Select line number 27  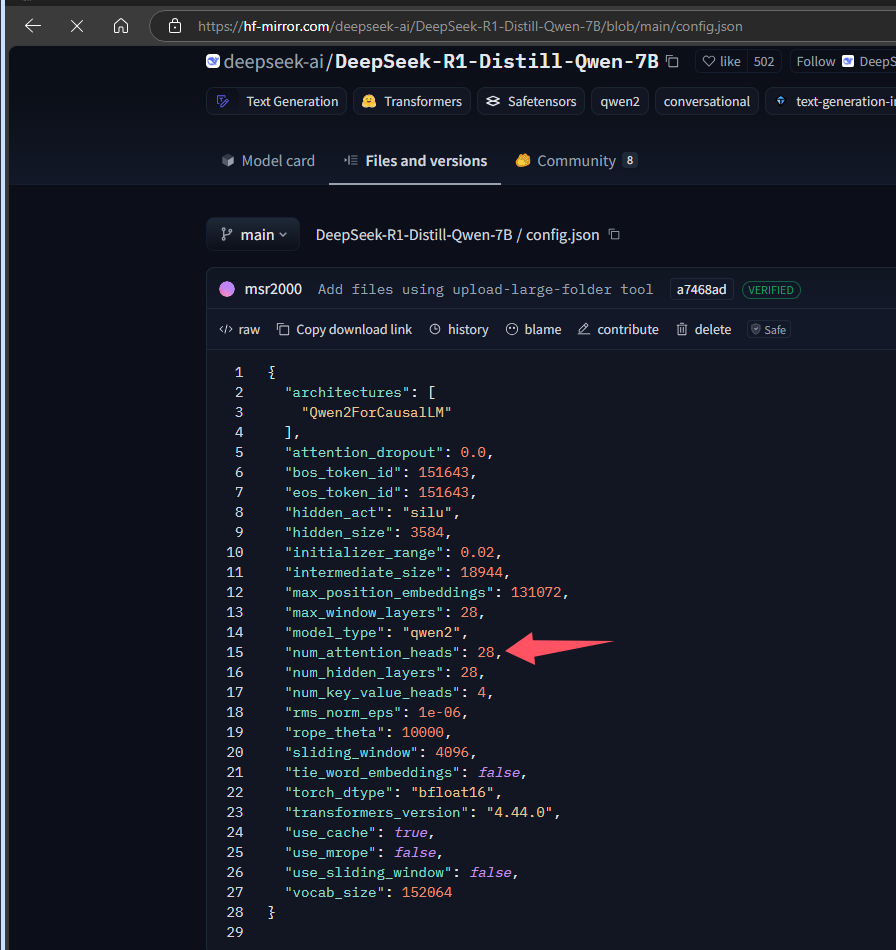(235, 892)
